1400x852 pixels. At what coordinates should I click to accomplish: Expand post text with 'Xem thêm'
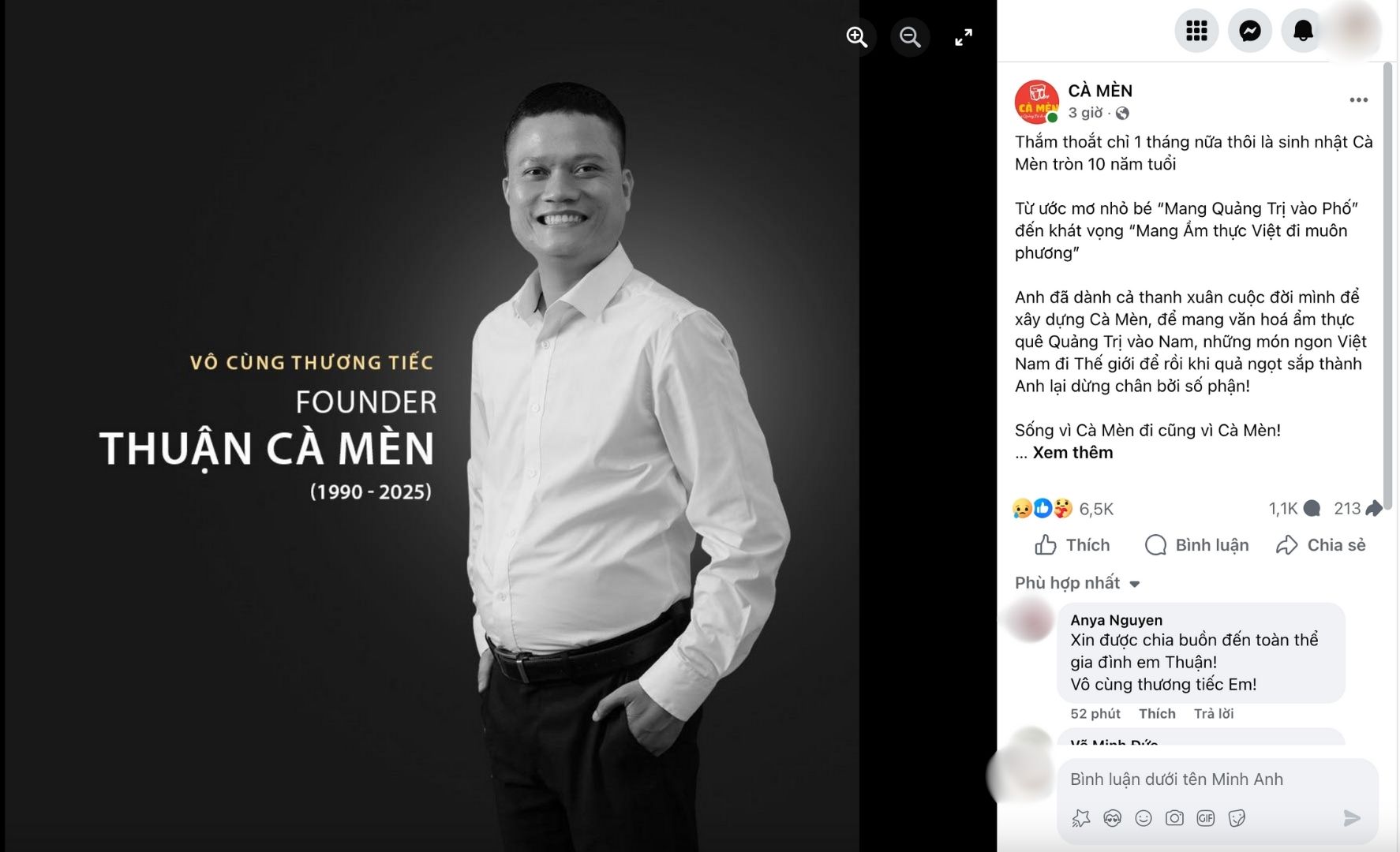click(1072, 453)
